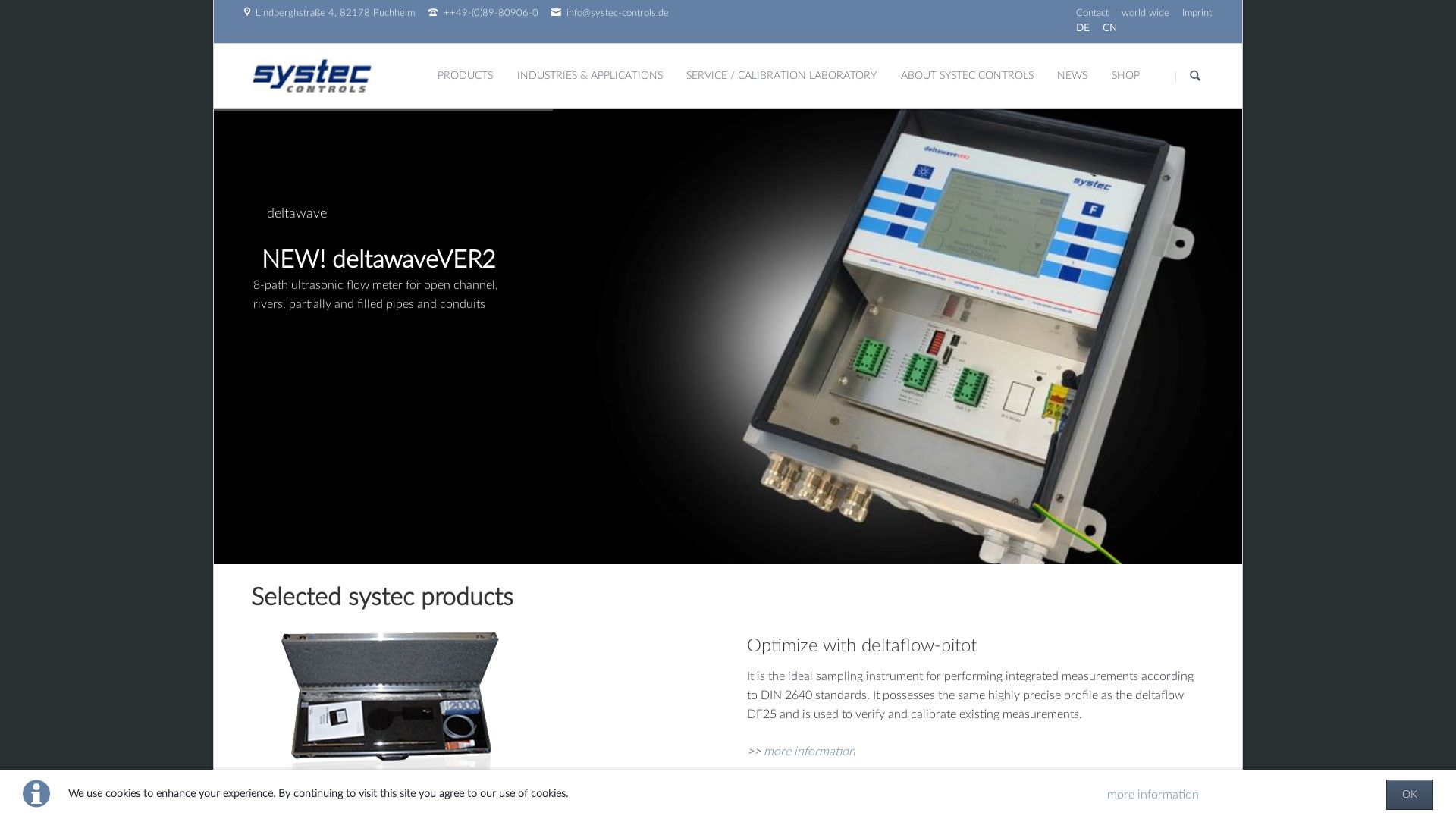1456x819 pixels.
Task: Accept cookies with OK button
Action: tap(1409, 795)
